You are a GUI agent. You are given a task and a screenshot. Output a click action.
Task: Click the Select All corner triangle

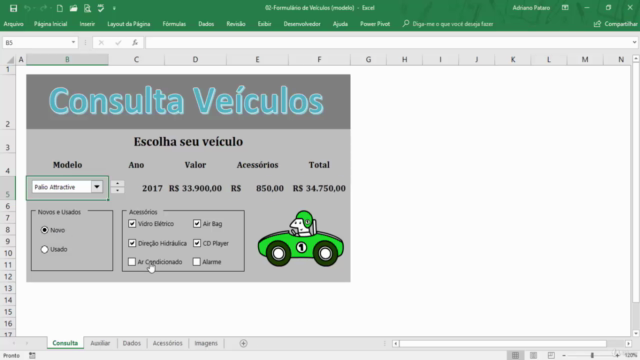coord(10,60)
